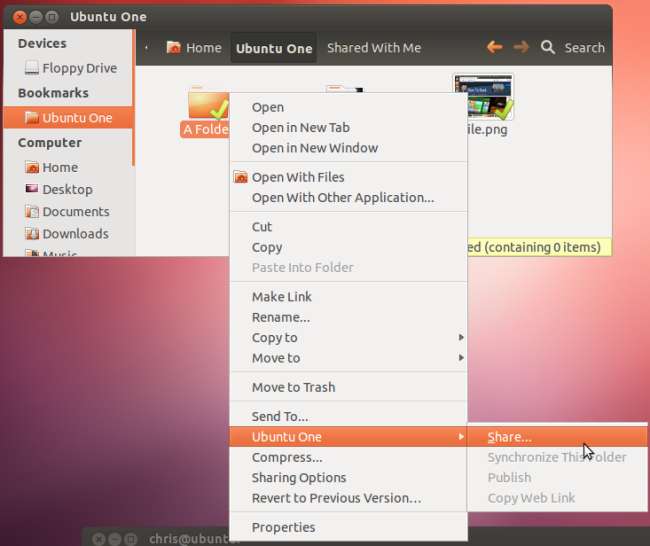Click the A Folder name label
The width and height of the screenshot is (650, 546).
coord(205,129)
